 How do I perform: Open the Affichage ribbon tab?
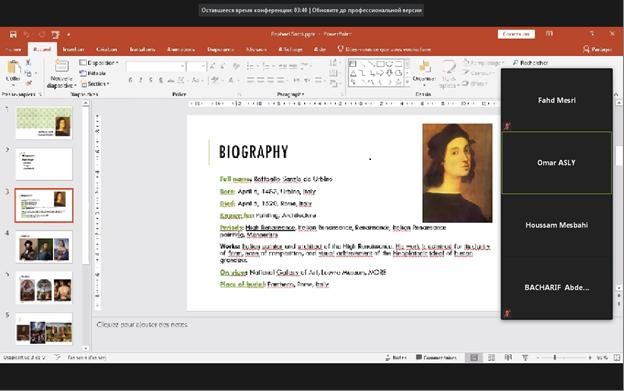[290, 49]
